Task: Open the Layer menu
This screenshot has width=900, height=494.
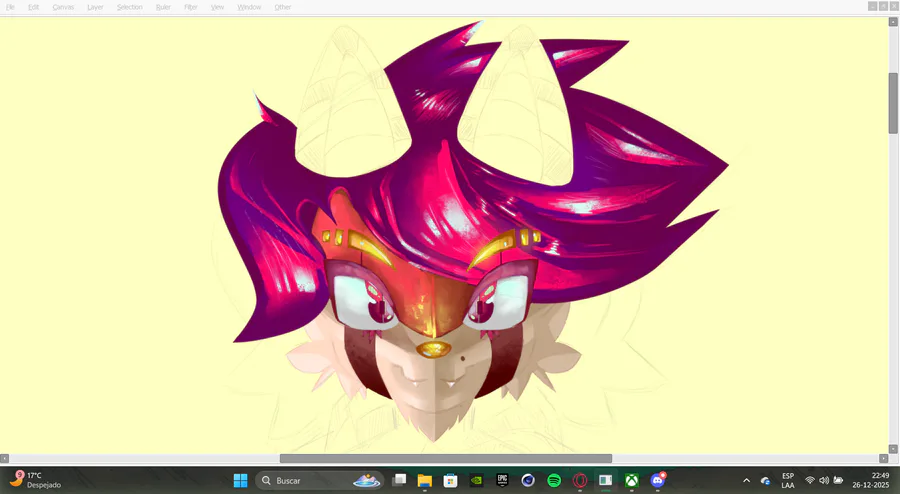Action: coord(95,7)
